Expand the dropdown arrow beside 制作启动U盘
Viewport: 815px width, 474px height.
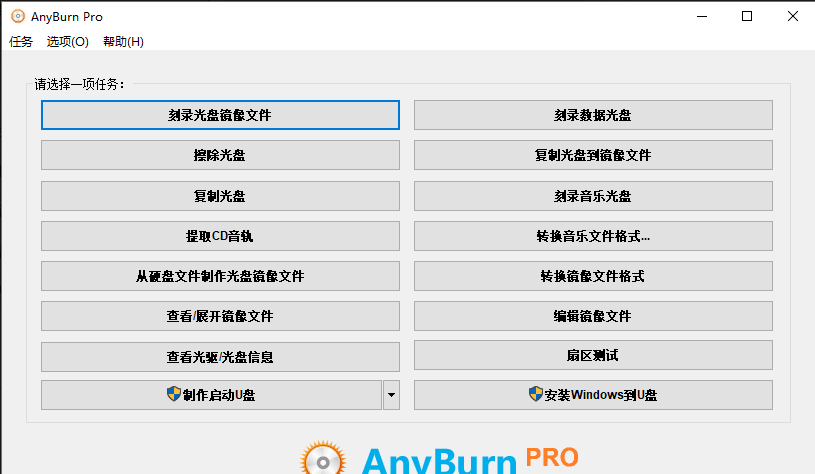(391, 395)
